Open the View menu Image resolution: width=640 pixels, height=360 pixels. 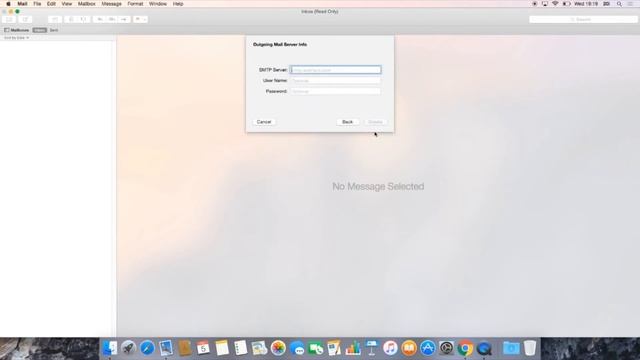(x=67, y=4)
